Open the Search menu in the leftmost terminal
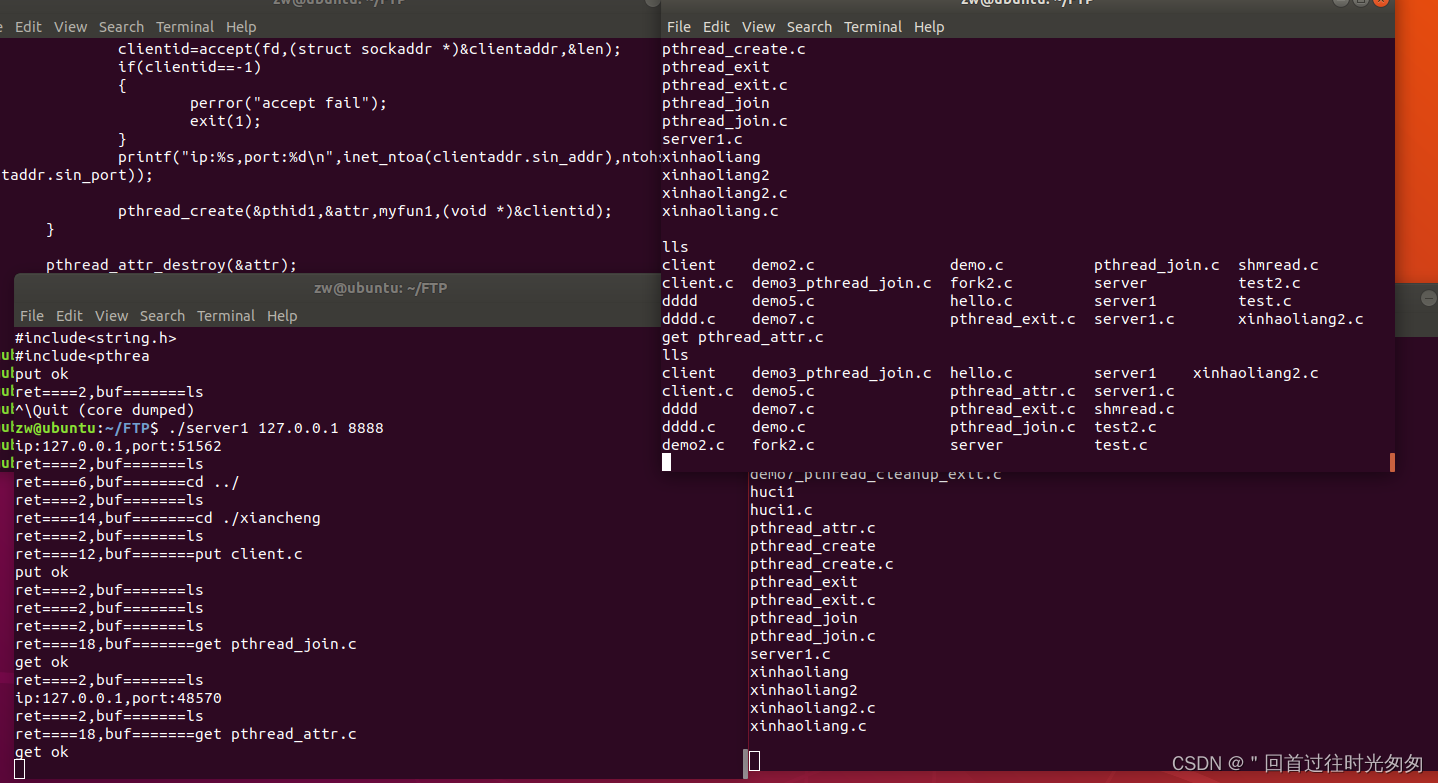Viewport: 1438px width, 783px height. pyautogui.click(x=121, y=26)
